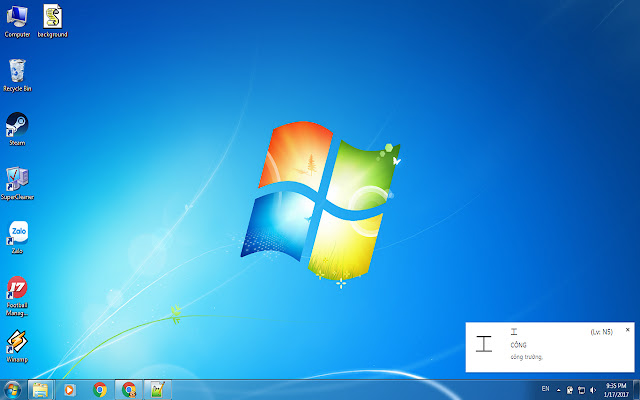Screen dimensions: 640x400
Task: Select the background file on desktop
Action: pyautogui.click(x=52, y=18)
